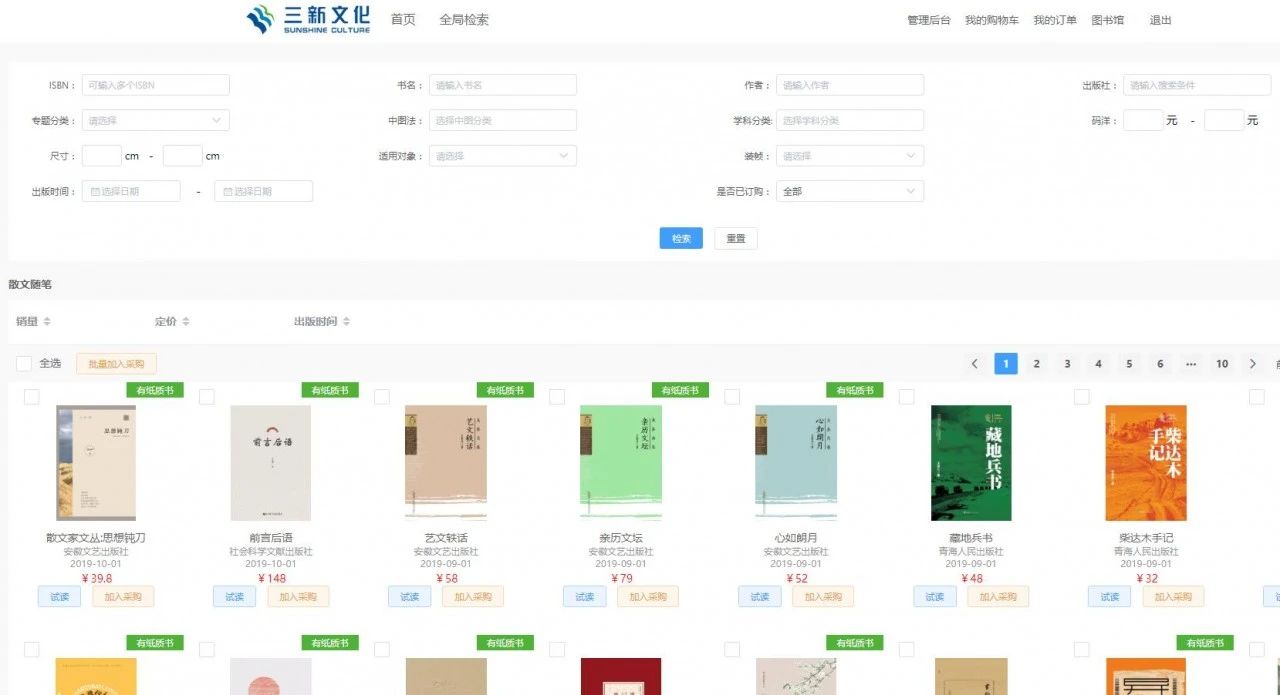Image resolution: width=1280 pixels, height=695 pixels.
Task: Open 亲历文坛 book cover thumbnail
Action: pyautogui.click(x=621, y=463)
